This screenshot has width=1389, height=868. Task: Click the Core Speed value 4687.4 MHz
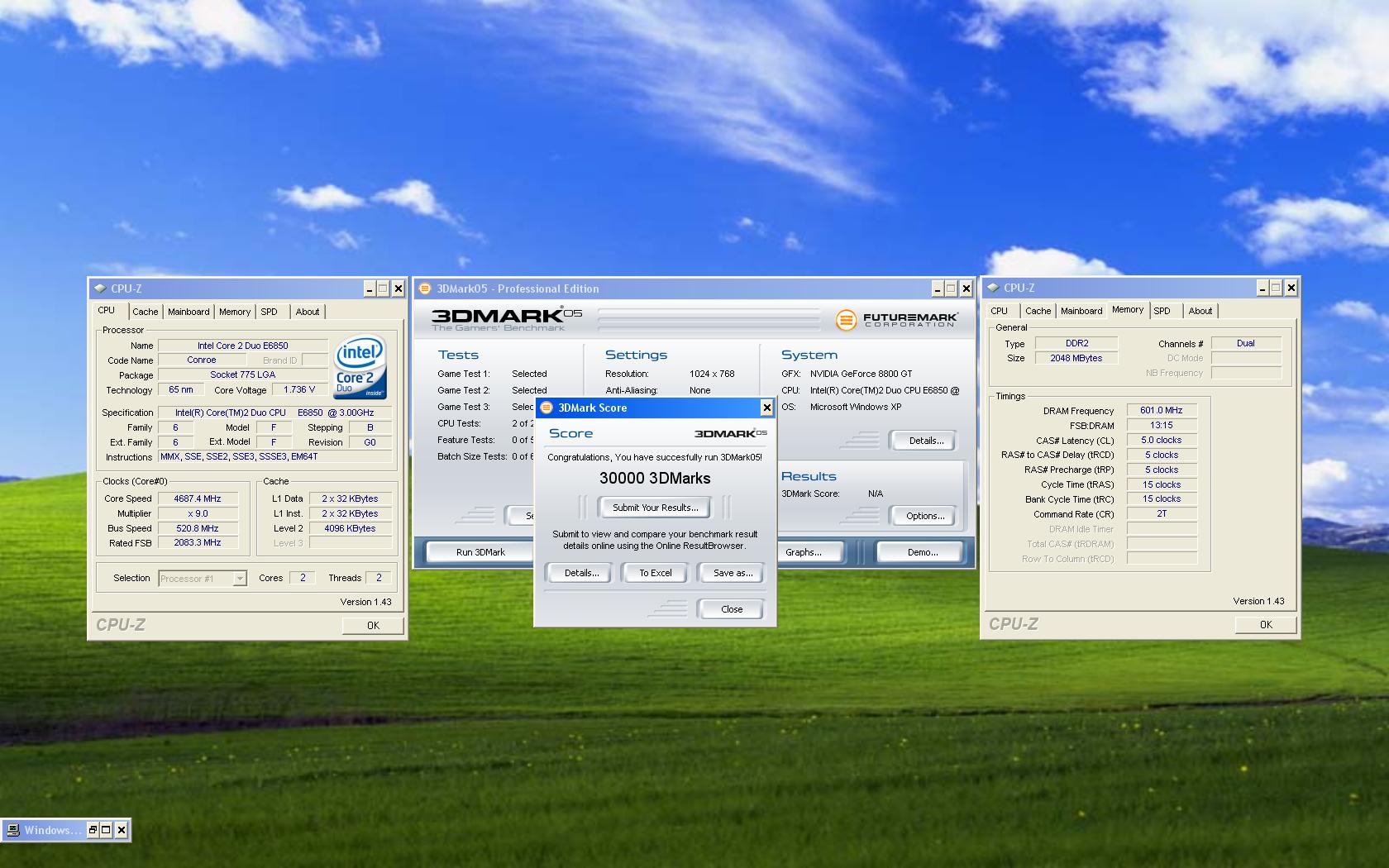point(197,498)
